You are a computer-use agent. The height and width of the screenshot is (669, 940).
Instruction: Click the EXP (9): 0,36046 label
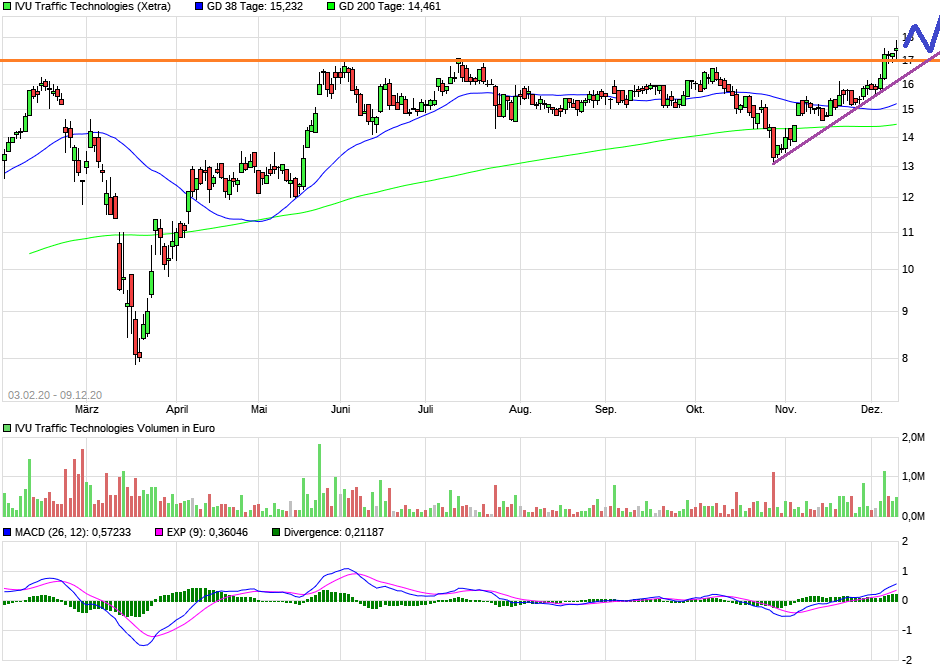click(207, 532)
